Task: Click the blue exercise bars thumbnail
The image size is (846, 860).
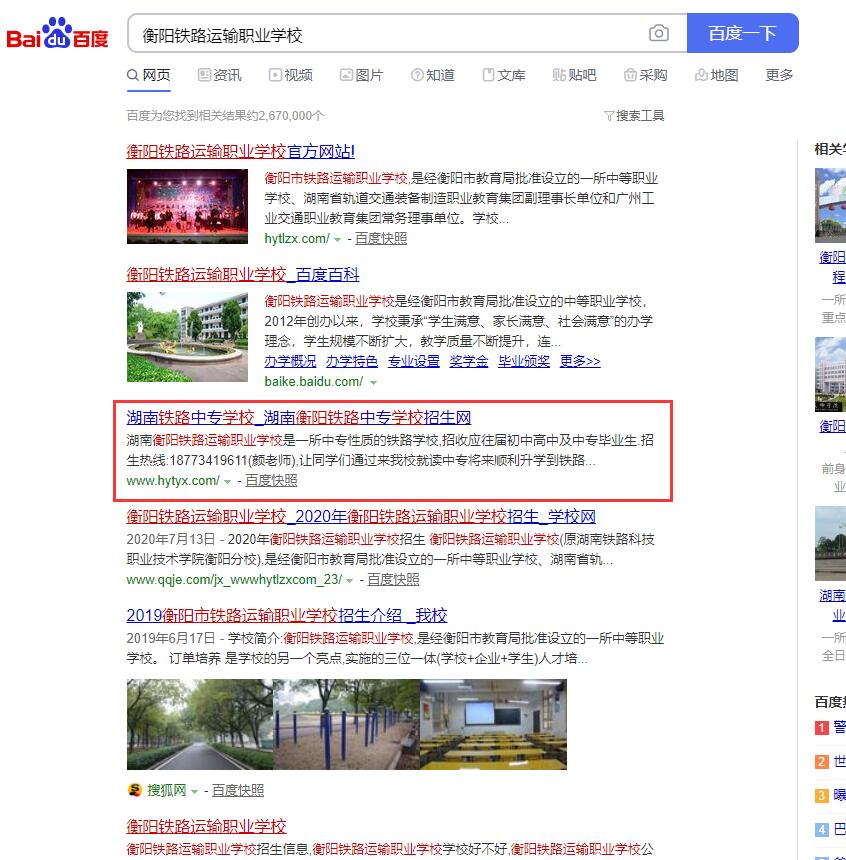Action: pos(347,725)
